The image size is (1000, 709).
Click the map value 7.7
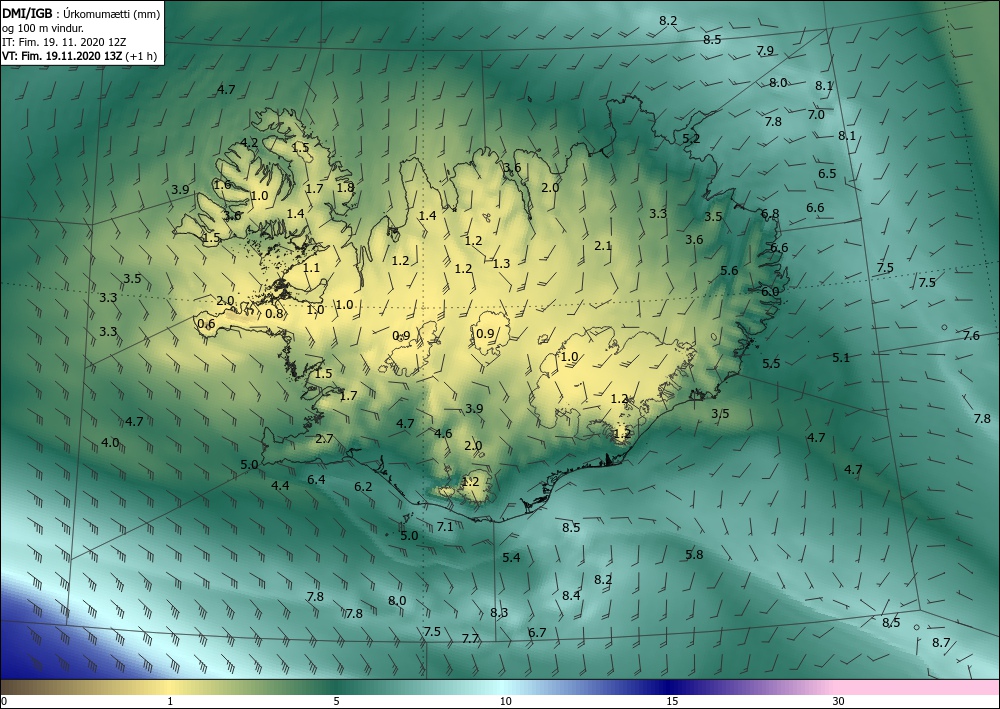pos(470,638)
